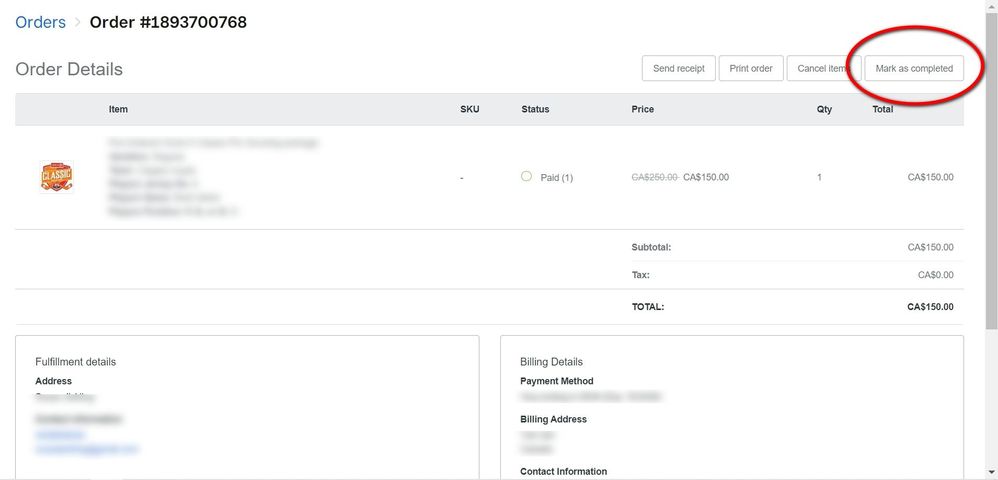Viewport: 998px width, 480px height.
Task: Click the Item column header
Action: [x=118, y=109]
